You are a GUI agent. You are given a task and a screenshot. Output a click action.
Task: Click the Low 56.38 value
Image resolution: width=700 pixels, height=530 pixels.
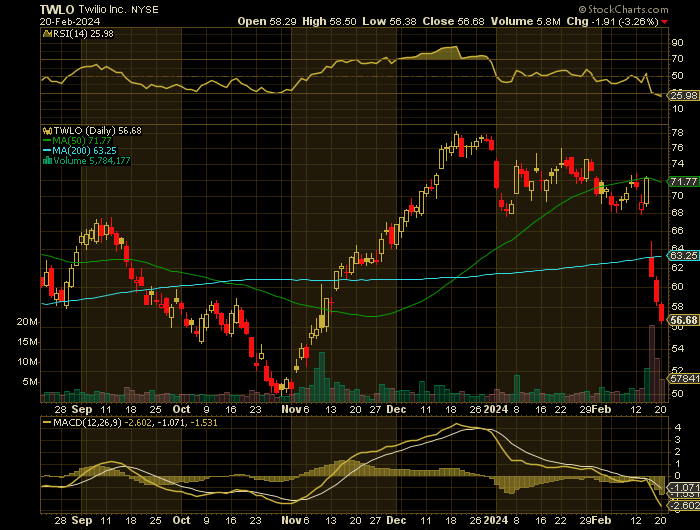pyautogui.click(x=389, y=21)
